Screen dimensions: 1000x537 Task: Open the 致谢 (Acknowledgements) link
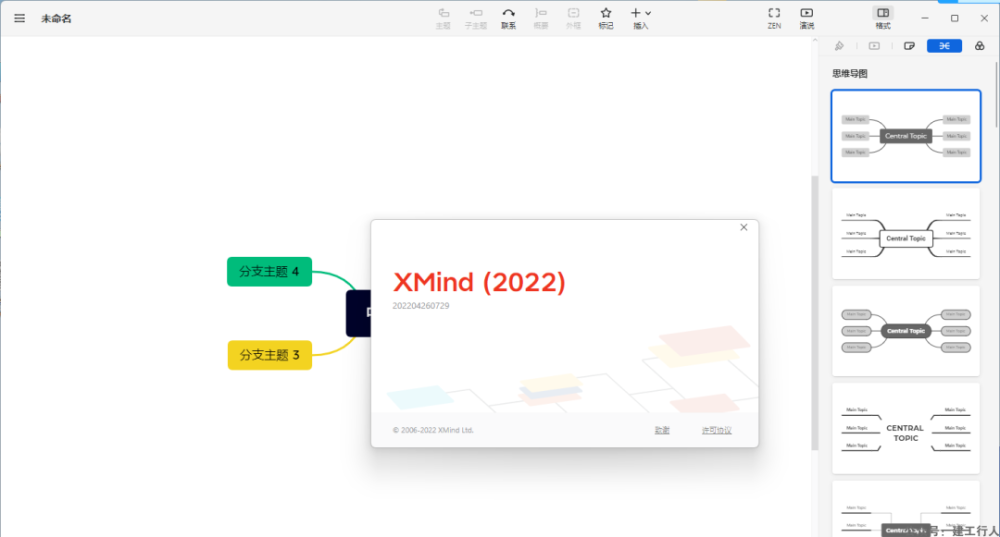coord(662,430)
